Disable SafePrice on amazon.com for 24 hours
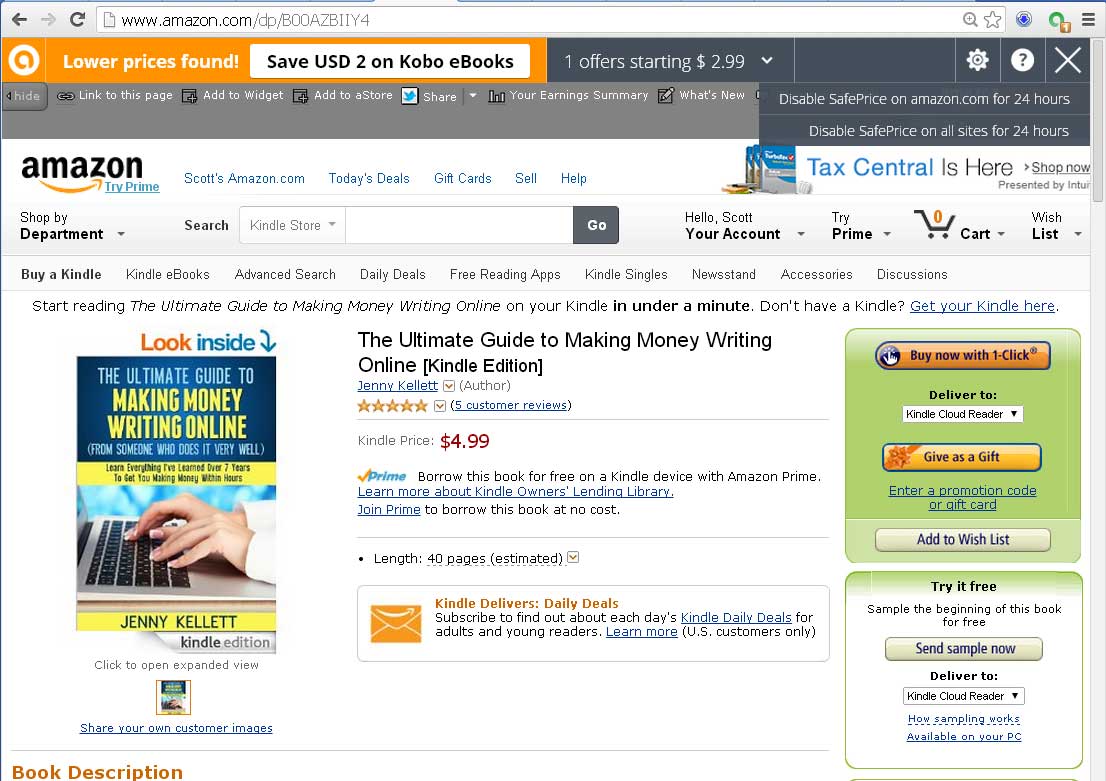 coord(924,99)
